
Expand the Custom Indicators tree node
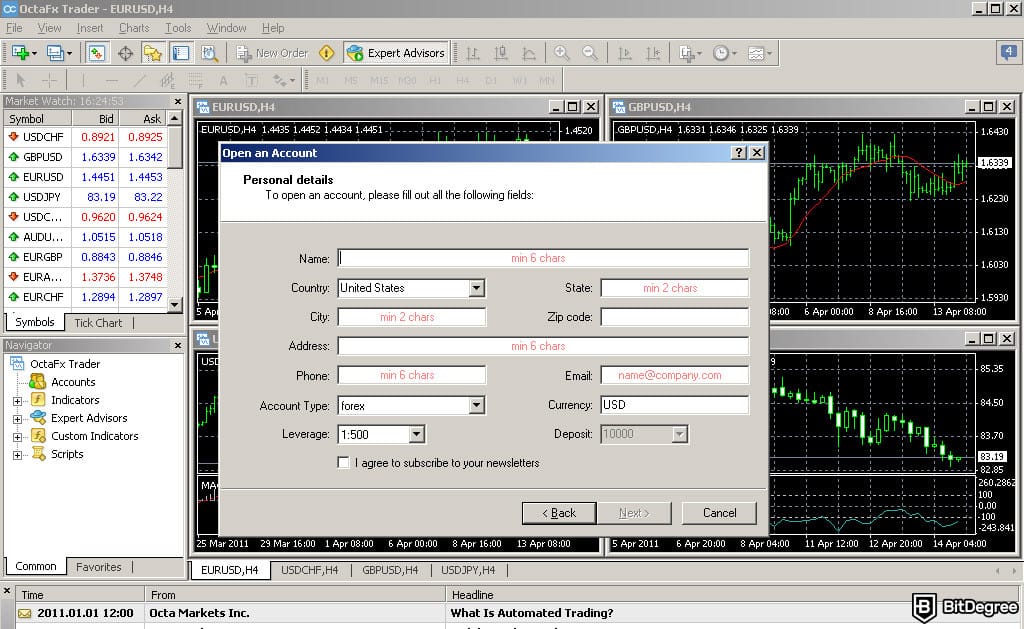[18, 436]
